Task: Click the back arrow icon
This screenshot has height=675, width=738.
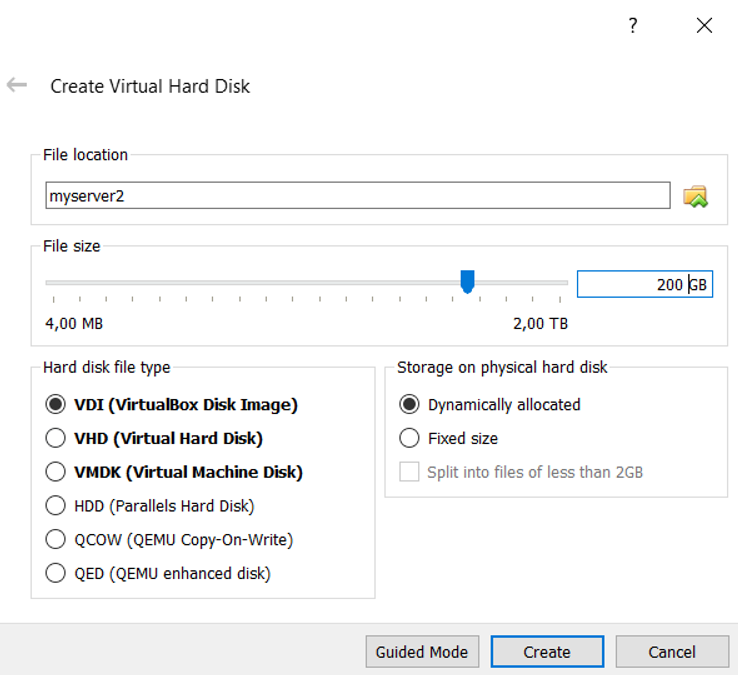Action: (17, 85)
